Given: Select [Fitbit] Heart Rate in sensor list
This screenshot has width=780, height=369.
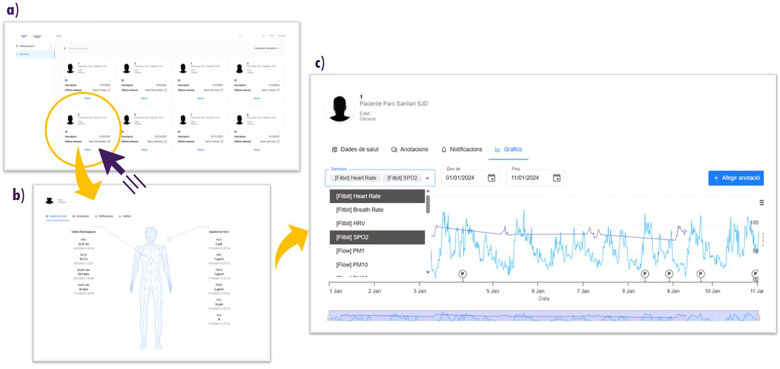Looking at the screenshot, I should click(x=378, y=196).
